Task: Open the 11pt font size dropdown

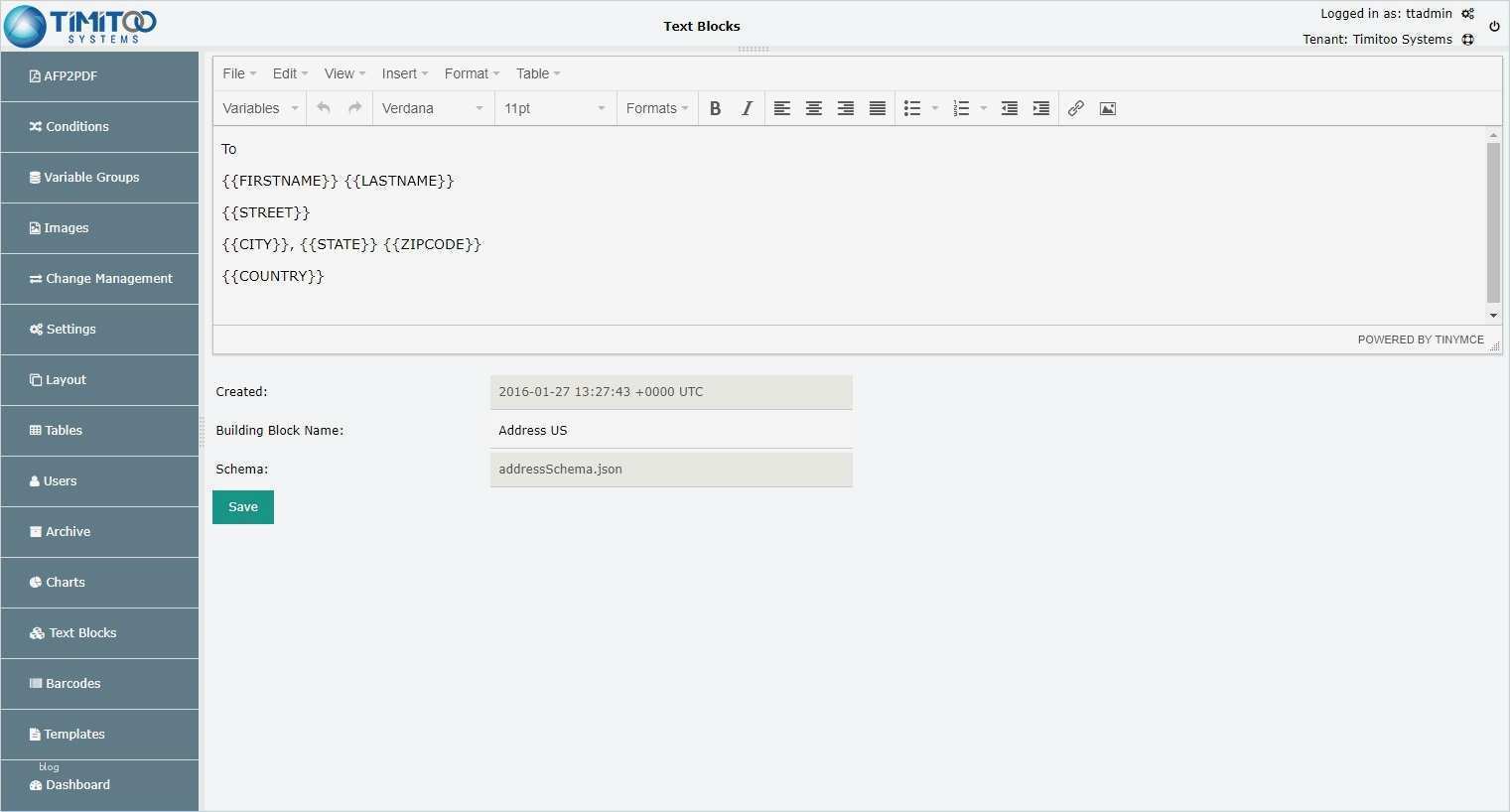Action: (554, 108)
